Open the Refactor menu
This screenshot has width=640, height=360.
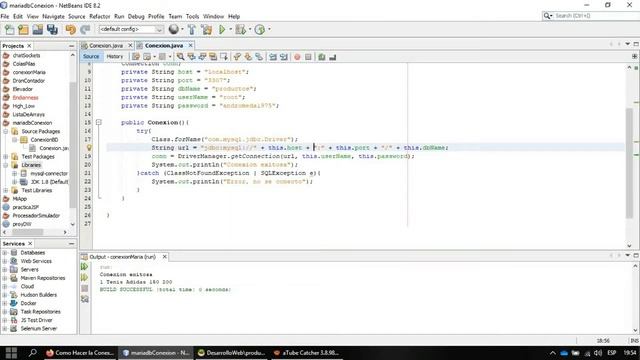(x=100, y=16)
